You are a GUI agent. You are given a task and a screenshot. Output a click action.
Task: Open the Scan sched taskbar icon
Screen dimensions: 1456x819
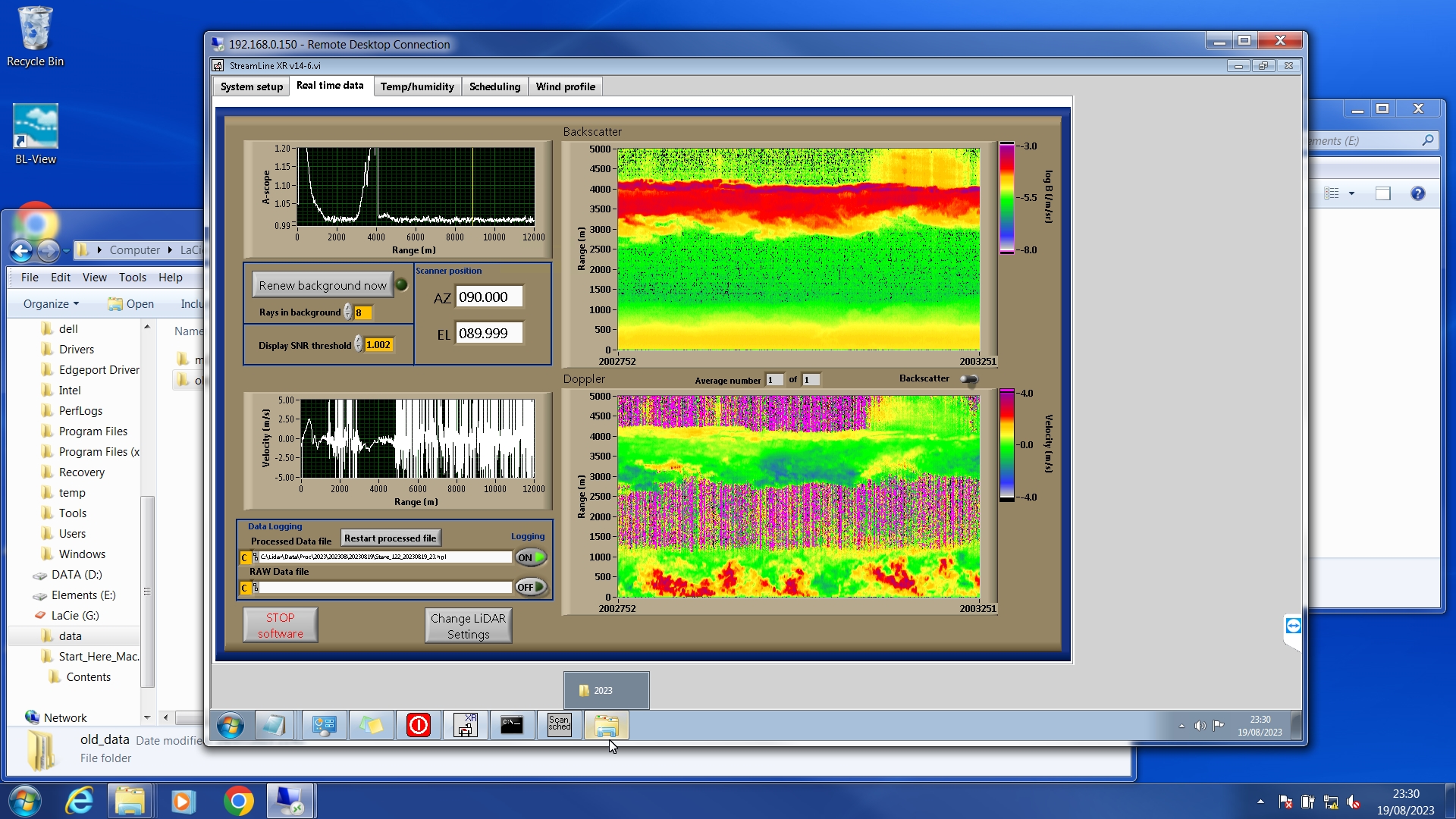tap(559, 725)
